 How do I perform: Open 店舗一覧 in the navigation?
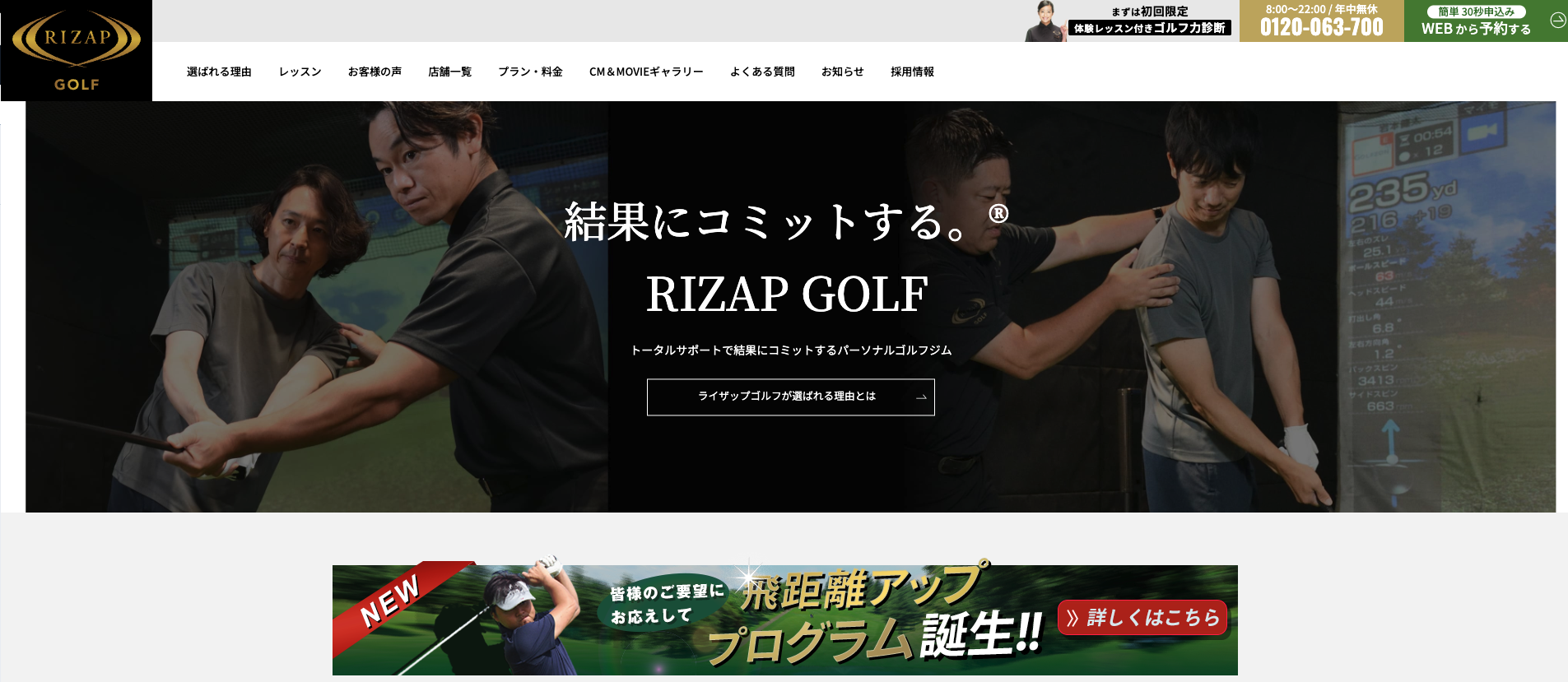point(449,72)
